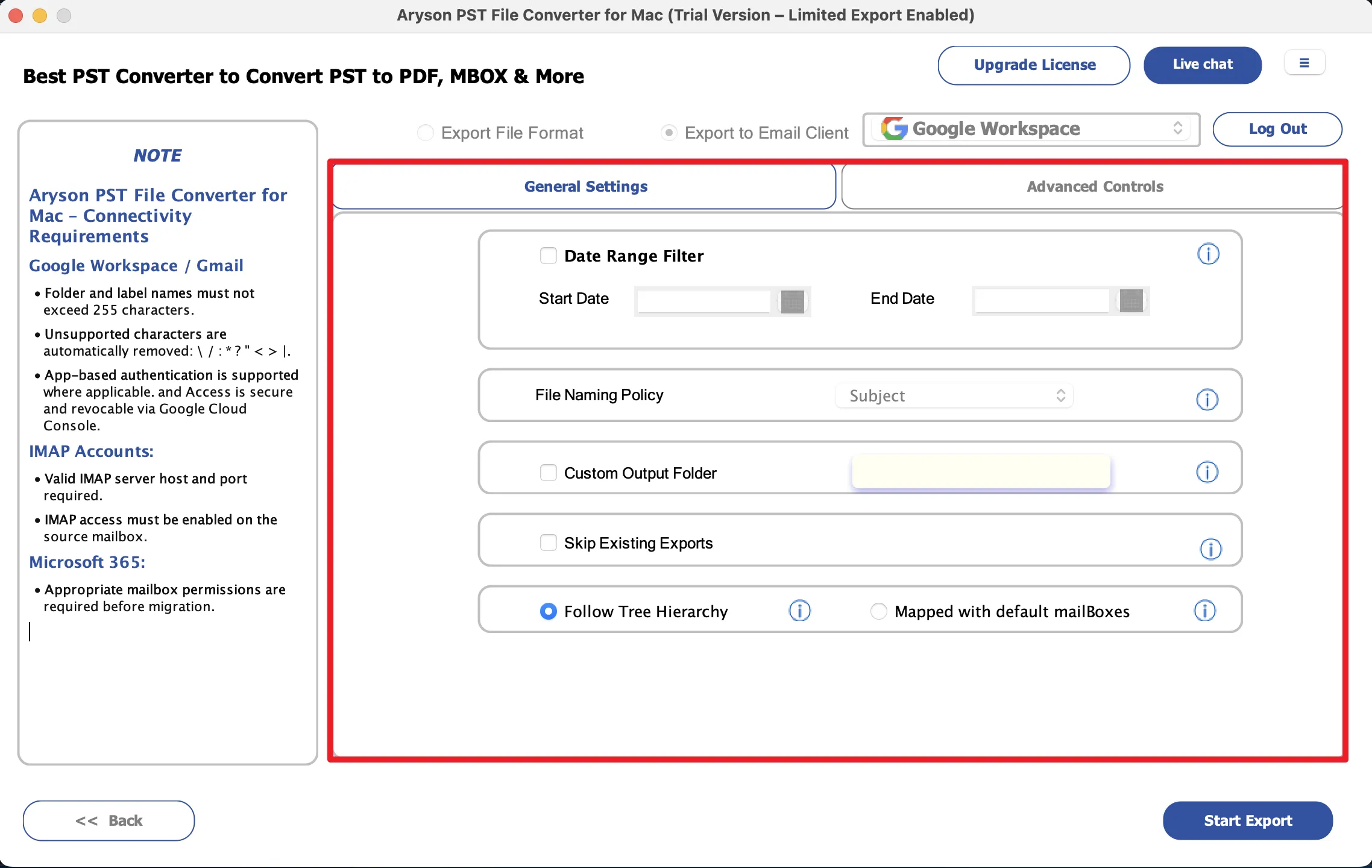Expand the Google Workspace client dropdown
This screenshot has width=1372, height=868.
pos(1031,129)
